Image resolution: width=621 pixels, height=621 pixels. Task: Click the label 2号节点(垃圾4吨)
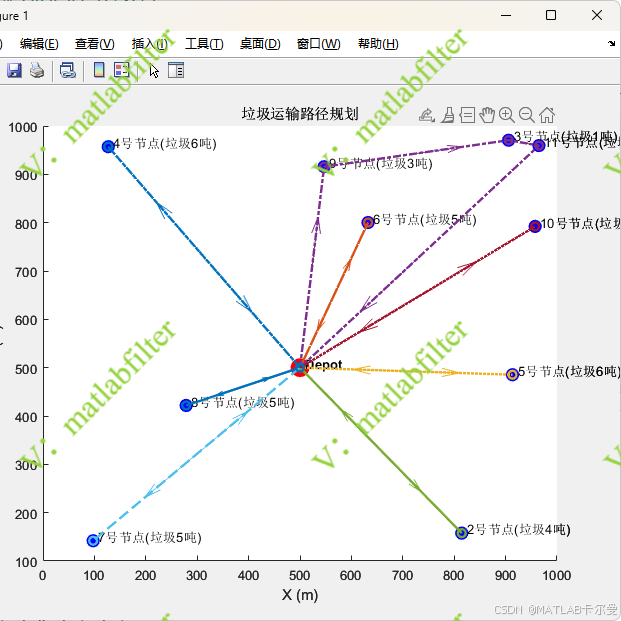tap(519, 530)
